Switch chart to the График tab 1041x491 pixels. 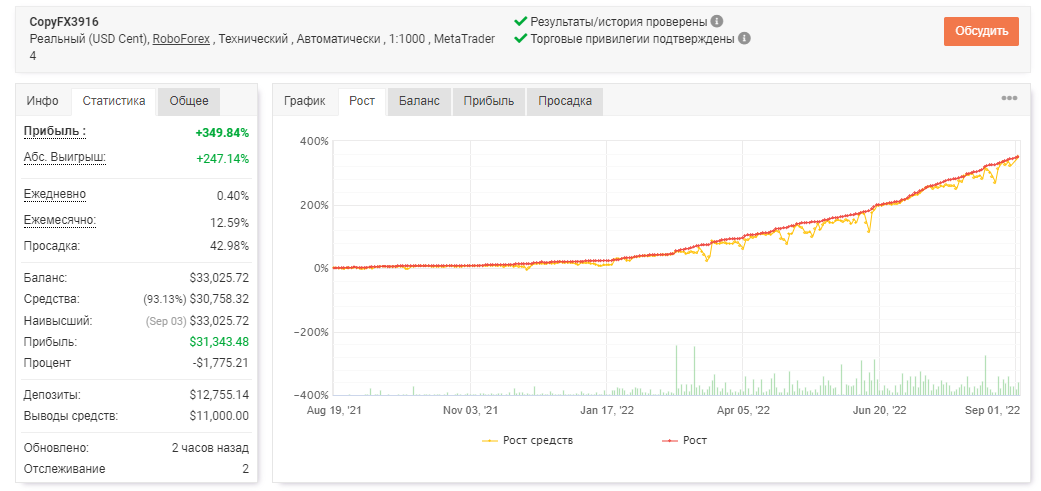tap(305, 102)
